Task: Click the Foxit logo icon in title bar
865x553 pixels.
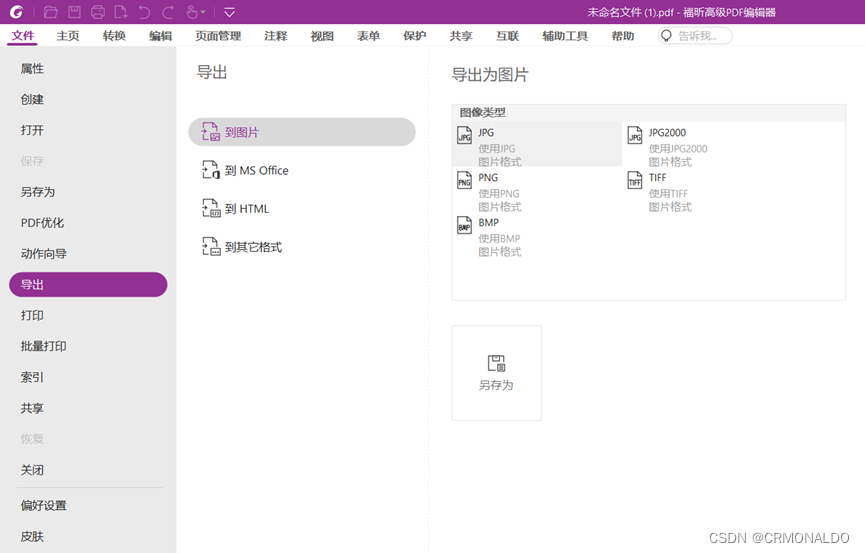Action: pyautogui.click(x=17, y=12)
